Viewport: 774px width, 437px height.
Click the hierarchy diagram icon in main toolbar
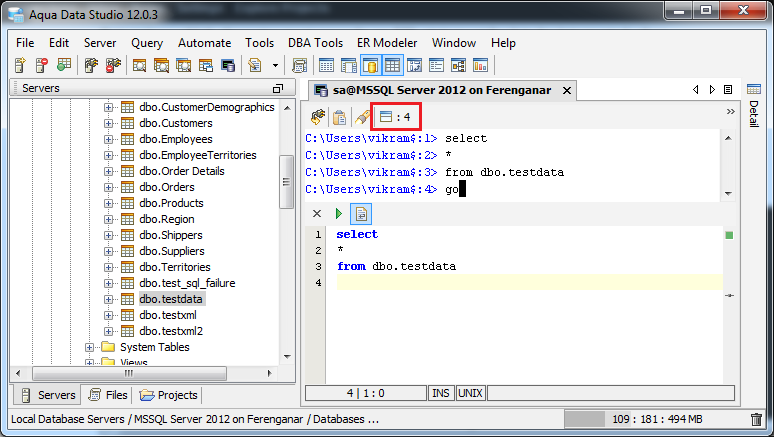pyautogui.click(x=458, y=65)
